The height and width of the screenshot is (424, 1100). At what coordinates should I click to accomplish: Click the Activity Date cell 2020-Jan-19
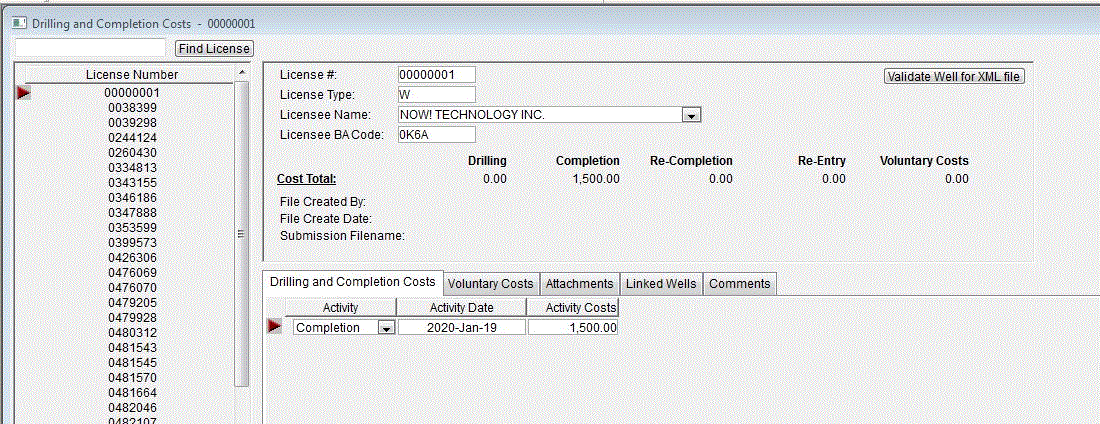click(x=461, y=328)
